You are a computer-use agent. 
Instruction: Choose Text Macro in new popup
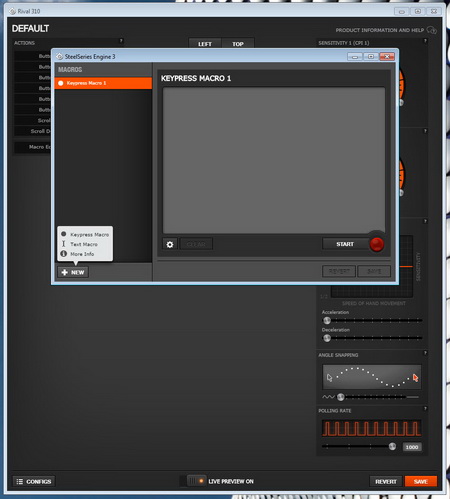[x=84, y=244]
